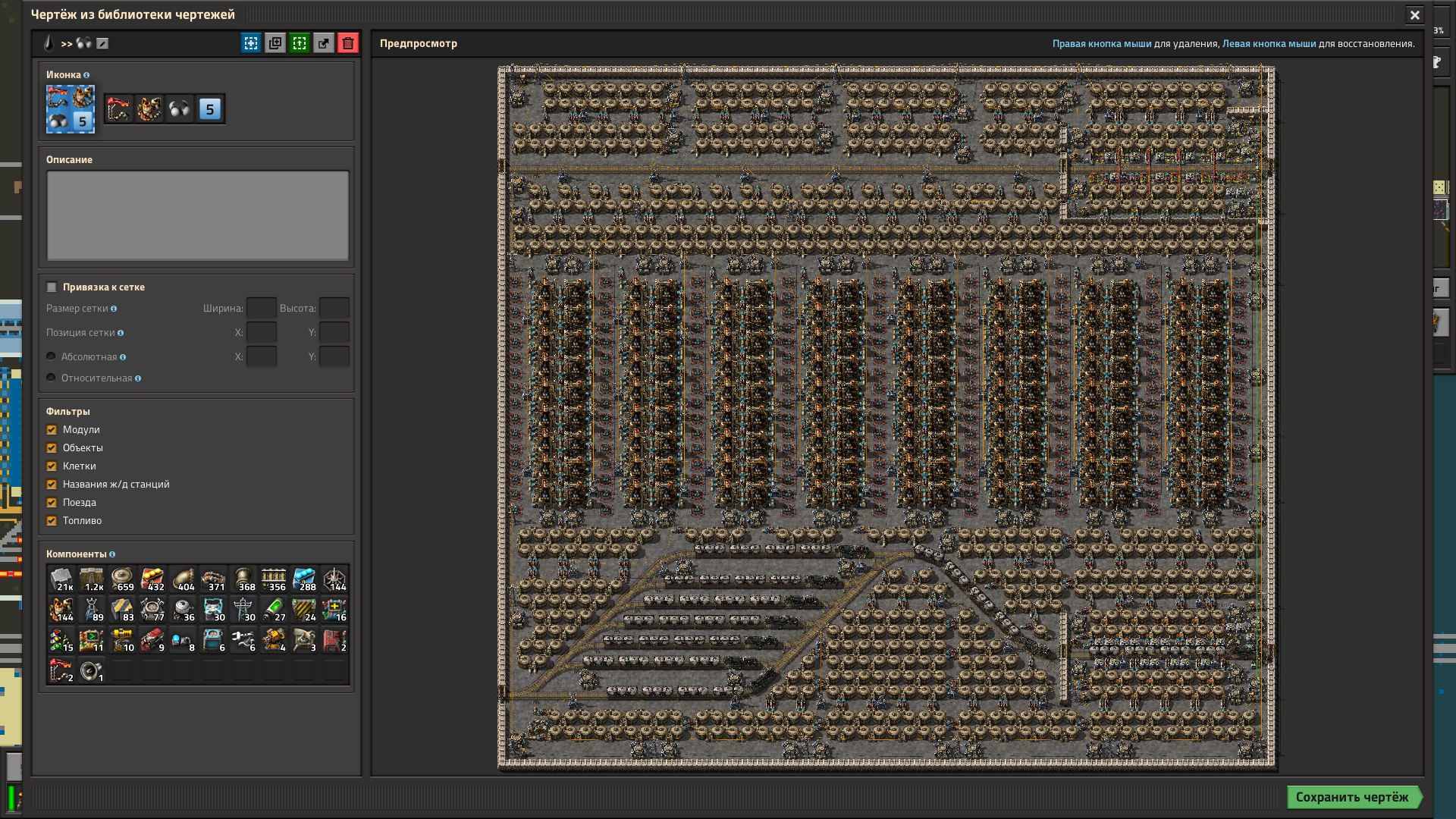Click the big electric pole component showing 30
This screenshot has width=1456, height=819.
tap(243, 610)
